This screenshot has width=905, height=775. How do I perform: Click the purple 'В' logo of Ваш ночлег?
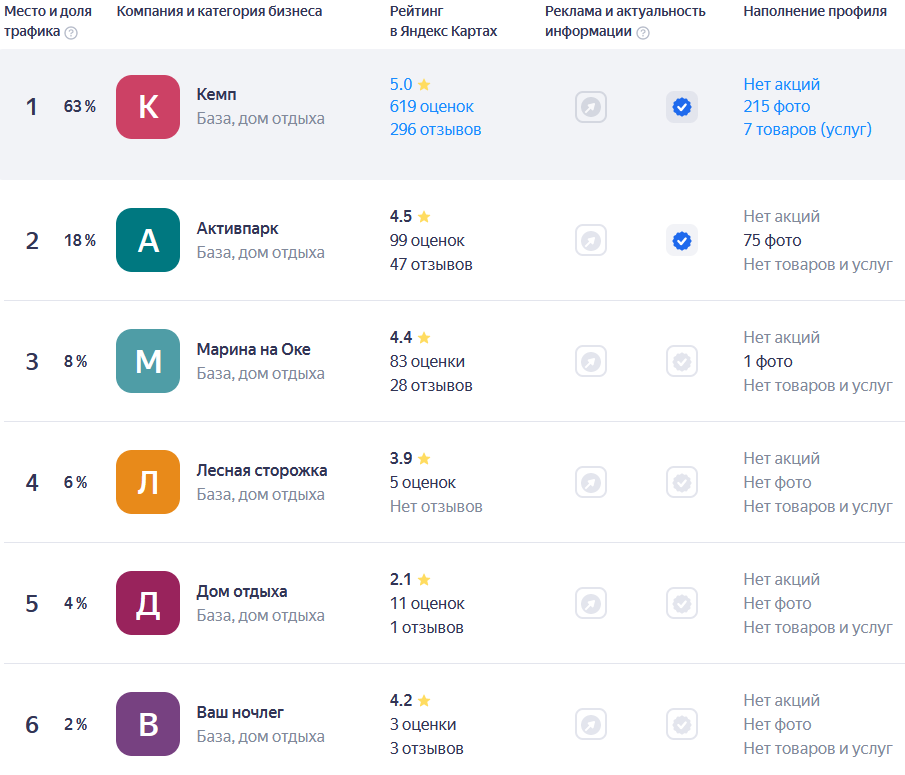pyautogui.click(x=148, y=724)
